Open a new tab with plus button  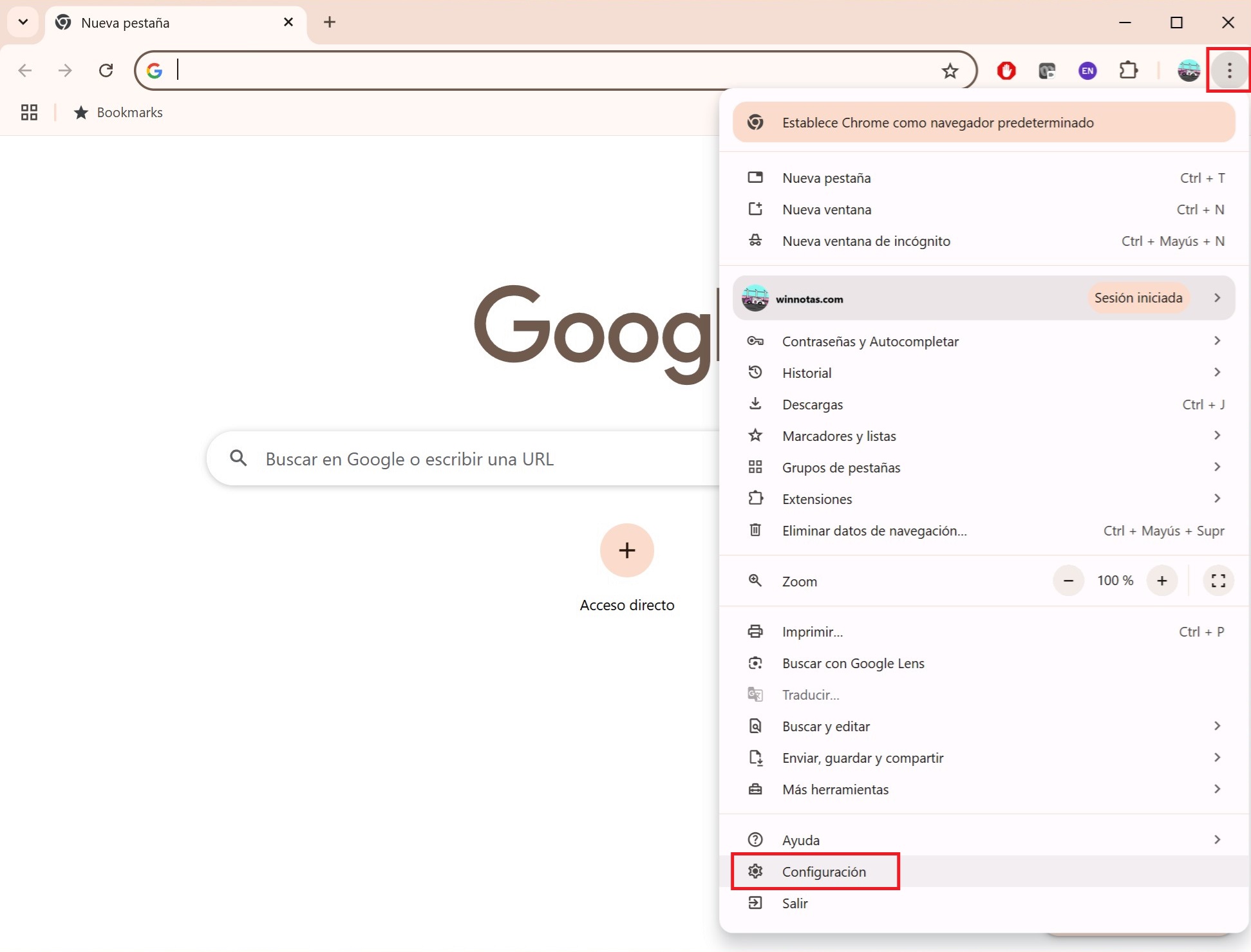coord(330,22)
